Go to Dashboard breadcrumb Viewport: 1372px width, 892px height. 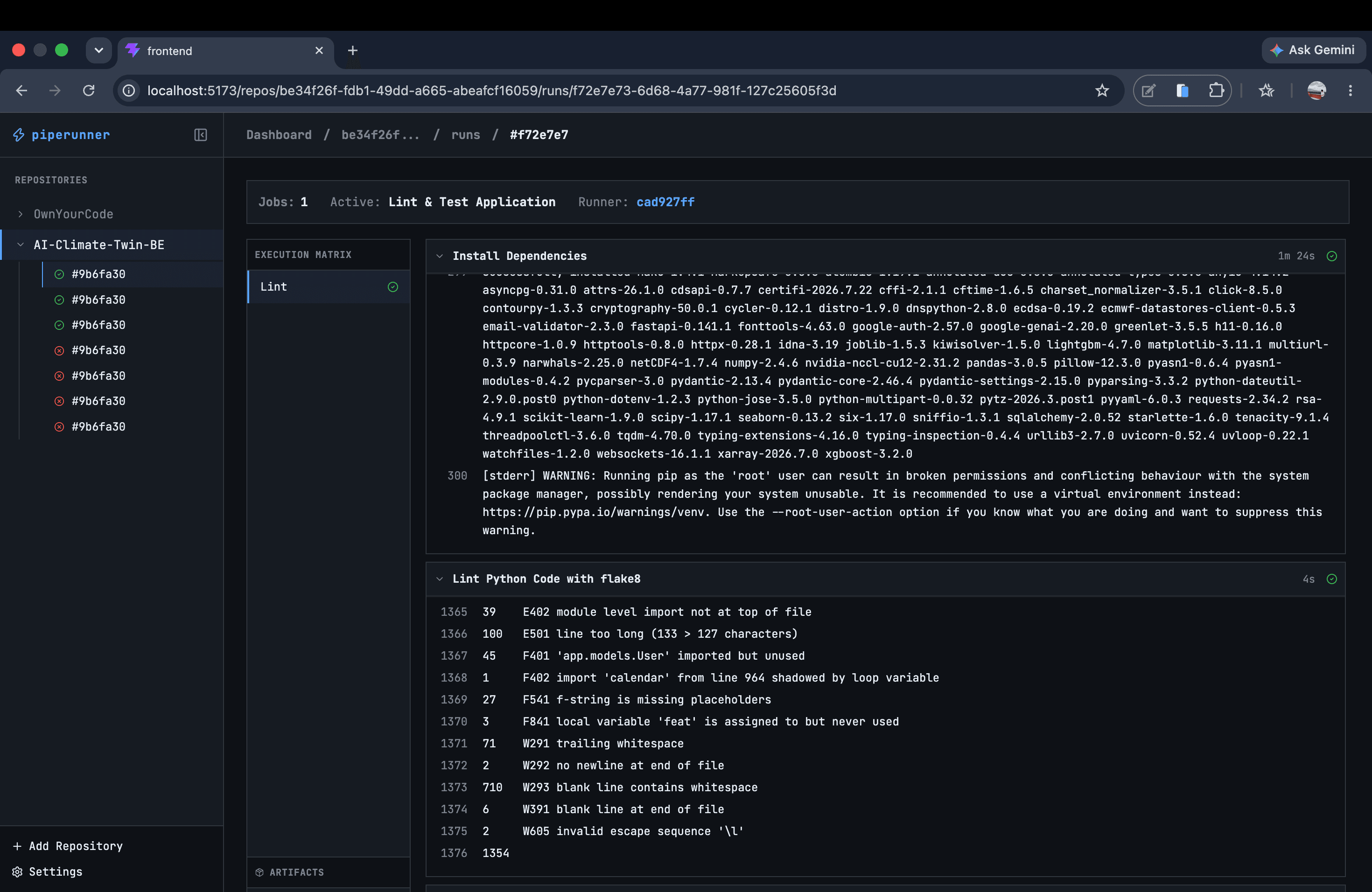(279, 134)
